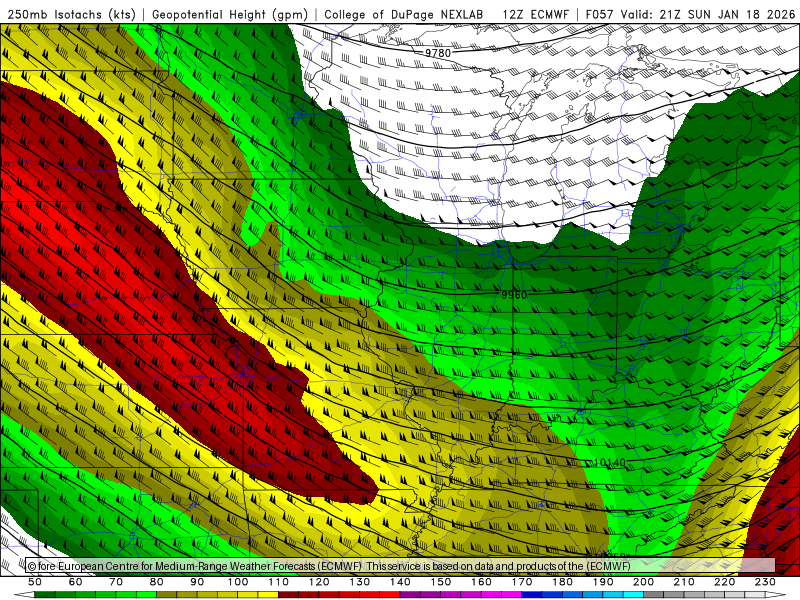Click the 190 value on the color scale
The height and width of the screenshot is (600, 800).
pos(603,582)
